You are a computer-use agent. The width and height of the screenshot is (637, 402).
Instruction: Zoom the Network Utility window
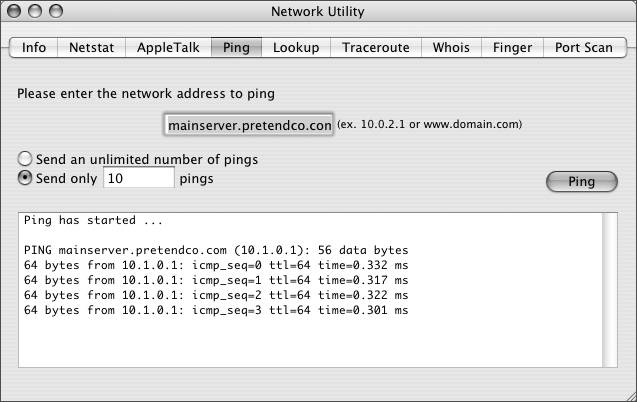(56, 11)
